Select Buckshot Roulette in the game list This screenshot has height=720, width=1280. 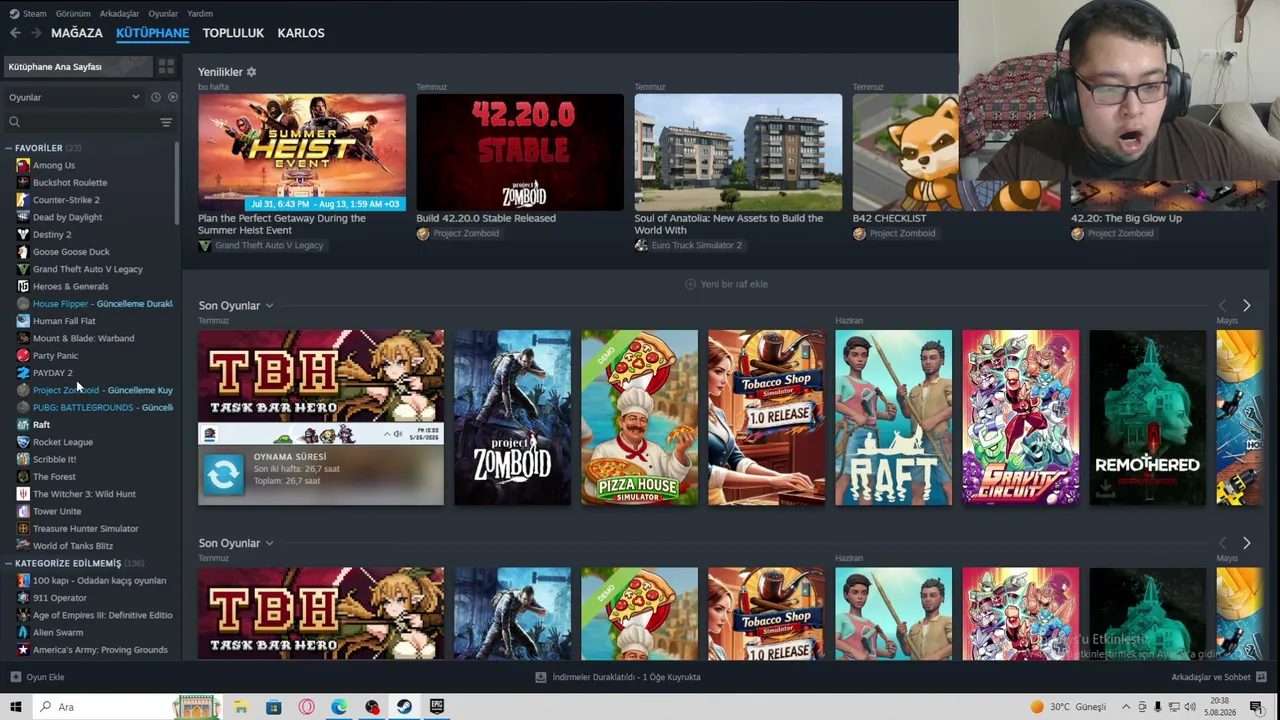click(70, 182)
